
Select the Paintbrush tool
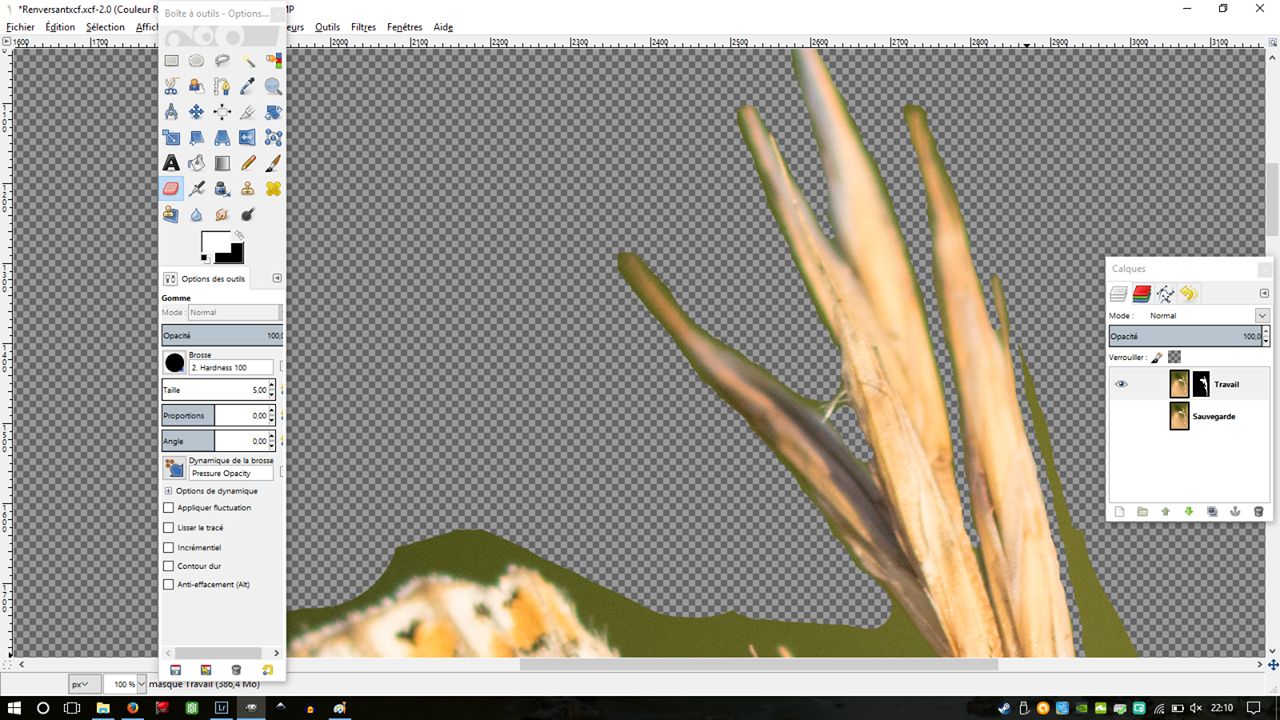click(x=273, y=163)
